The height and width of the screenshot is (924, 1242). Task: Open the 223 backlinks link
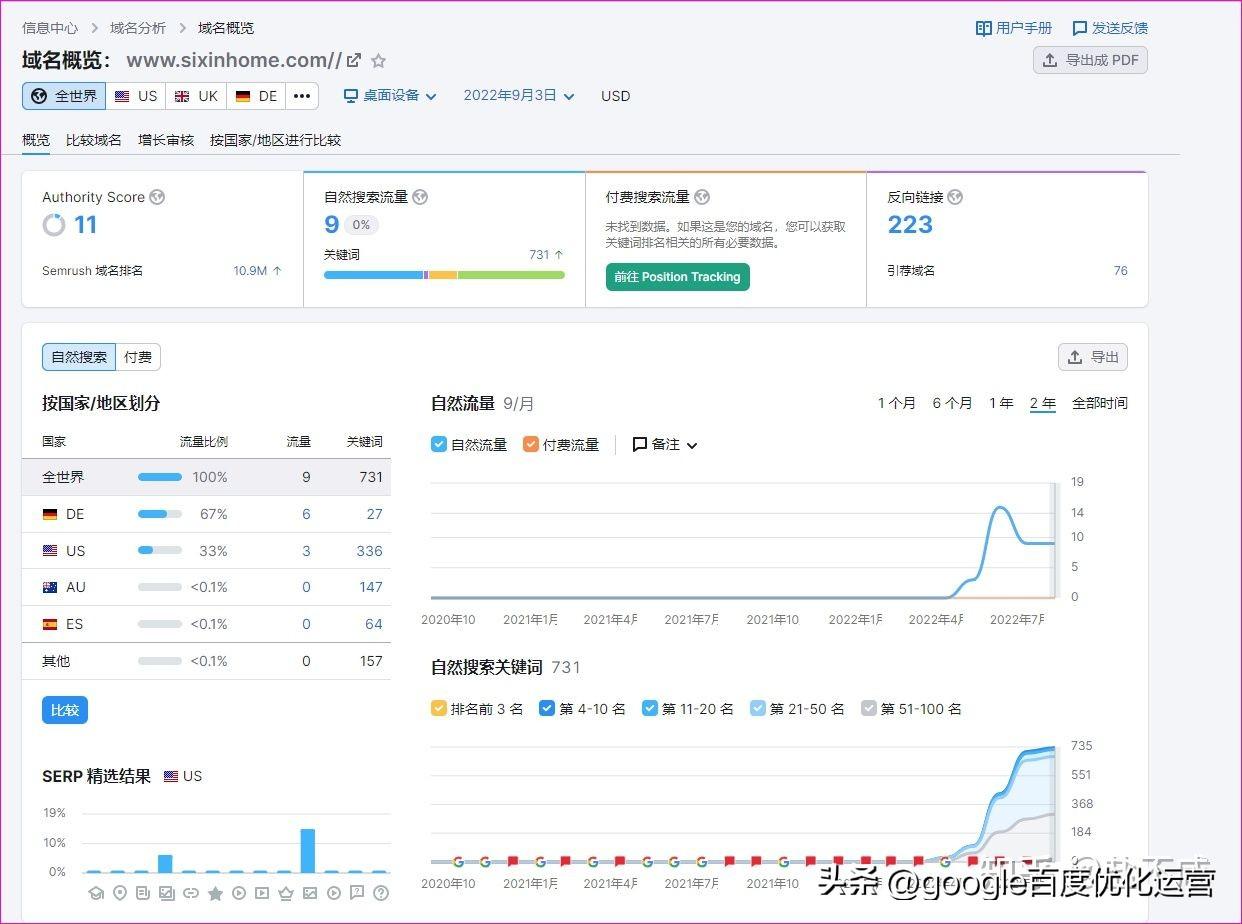[x=910, y=225]
